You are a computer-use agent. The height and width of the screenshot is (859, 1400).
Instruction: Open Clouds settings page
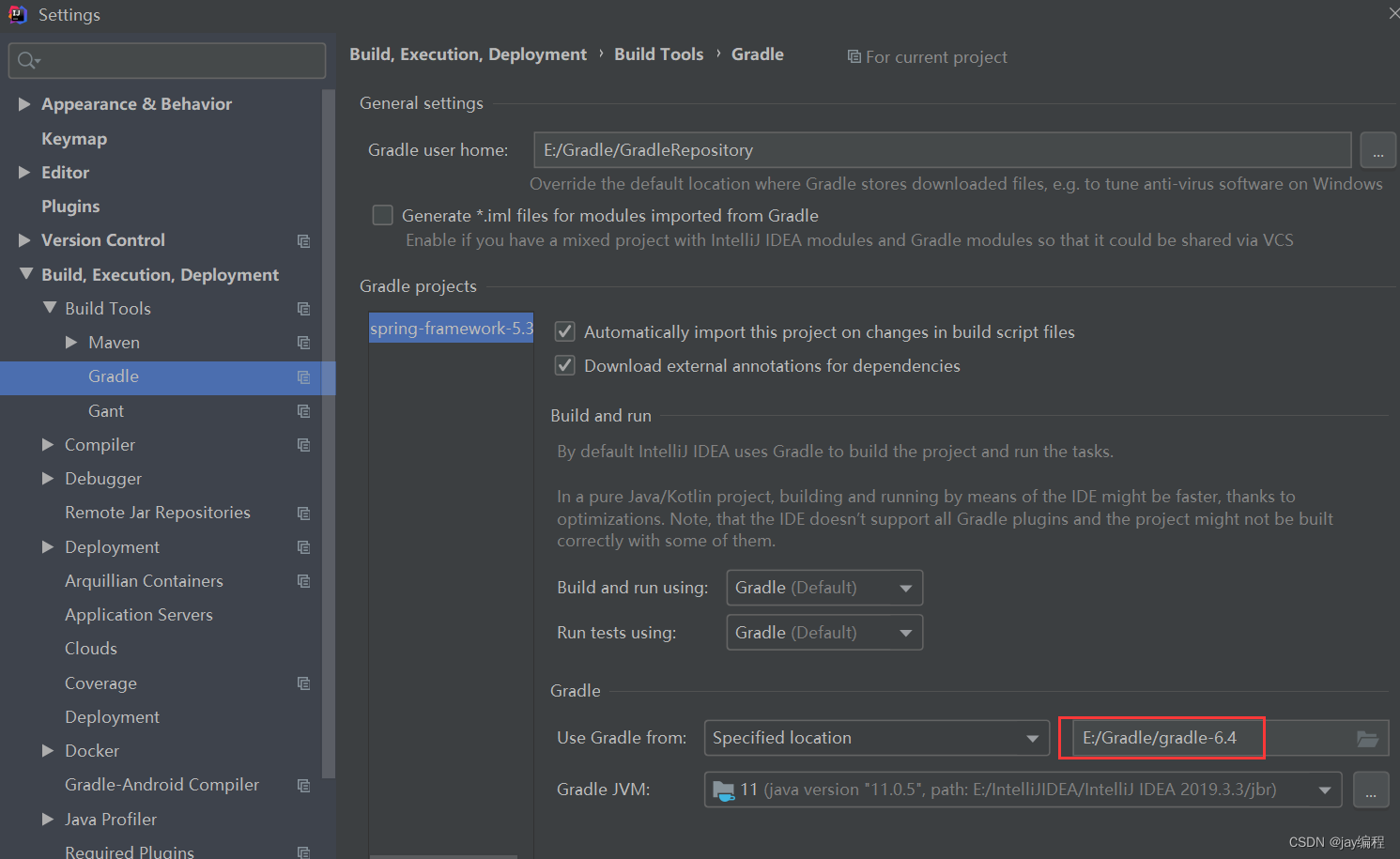tap(91, 649)
